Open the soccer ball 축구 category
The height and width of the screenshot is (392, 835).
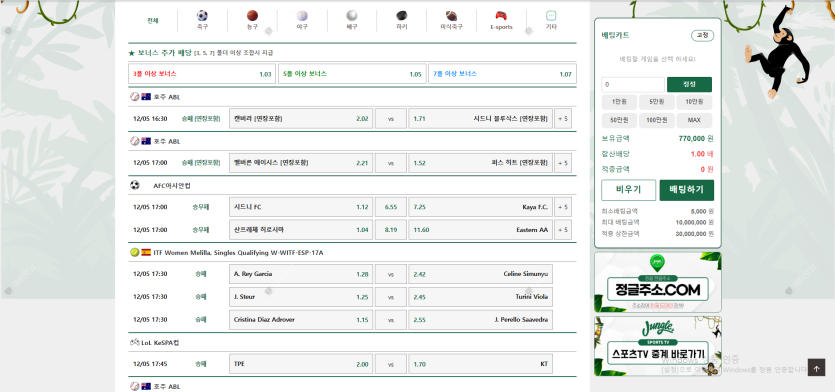[202, 21]
